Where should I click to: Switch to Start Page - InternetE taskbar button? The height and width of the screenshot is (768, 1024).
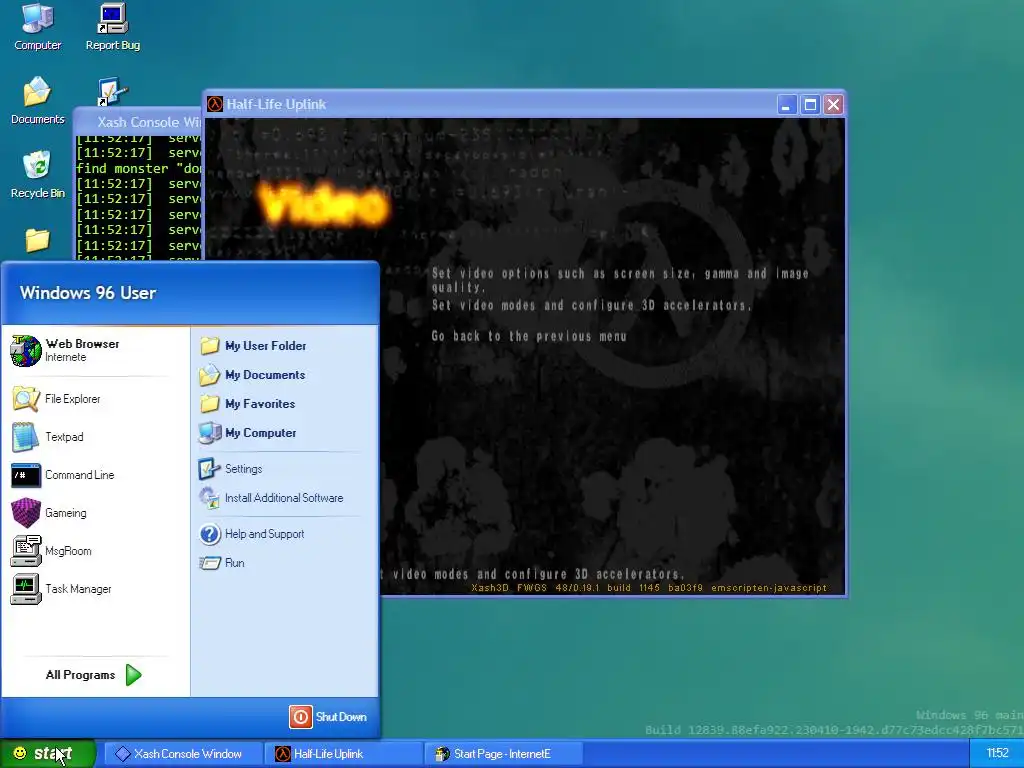504,754
